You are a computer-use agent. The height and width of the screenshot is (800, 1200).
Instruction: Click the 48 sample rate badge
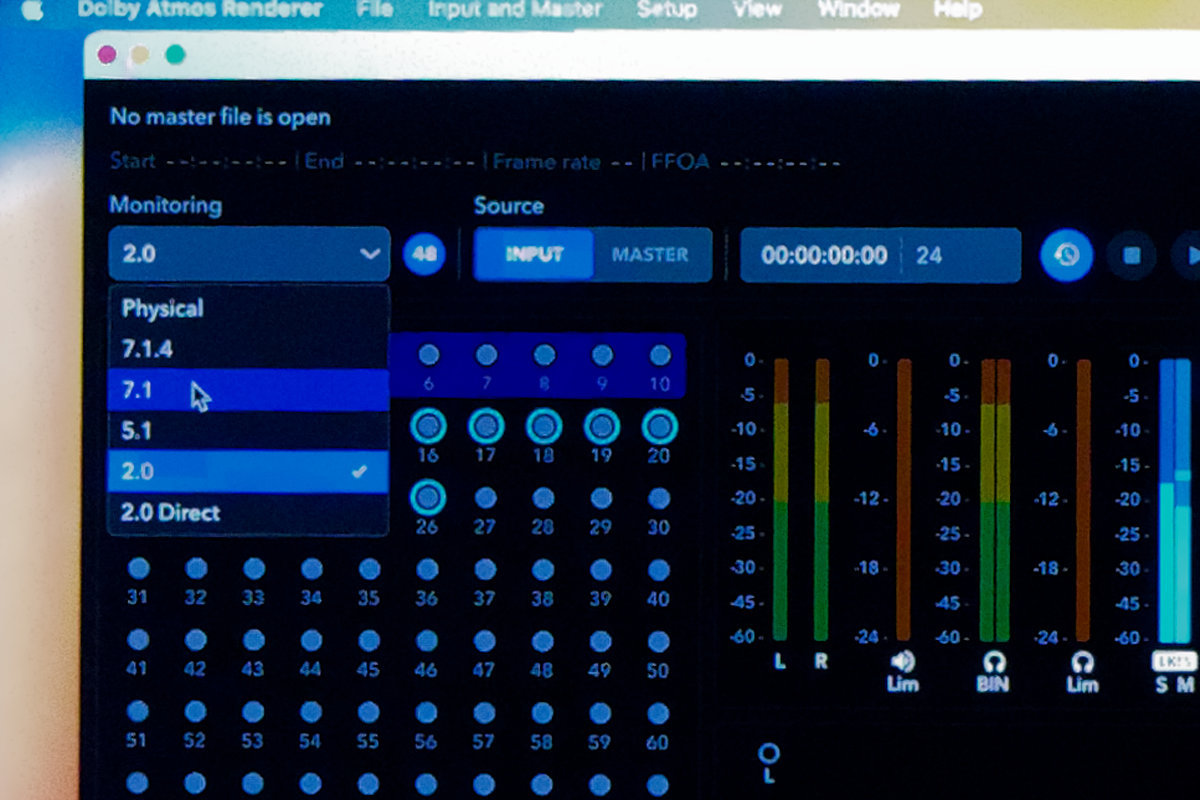(x=425, y=254)
